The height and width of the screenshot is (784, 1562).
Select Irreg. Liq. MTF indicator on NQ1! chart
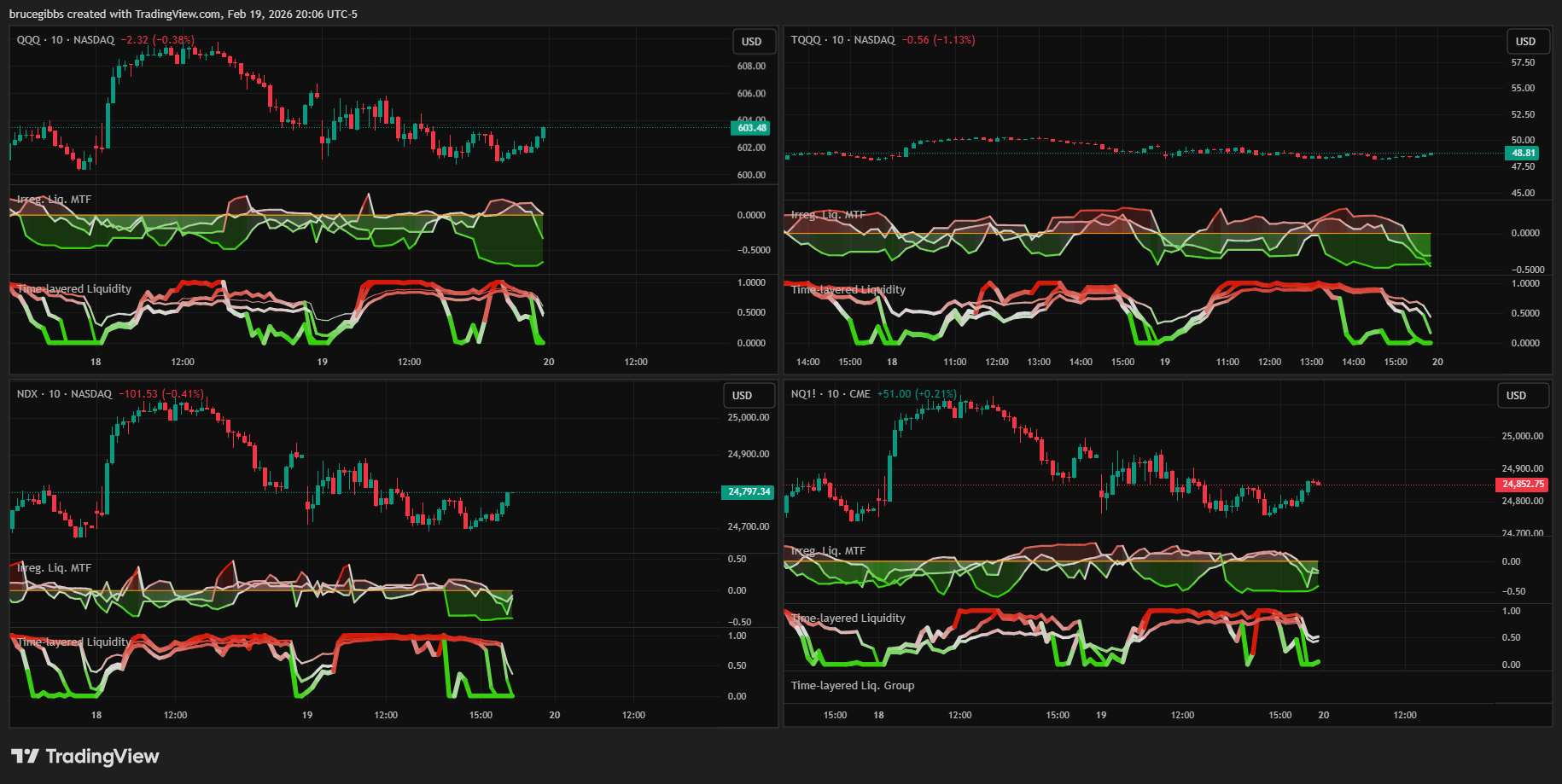(828, 551)
